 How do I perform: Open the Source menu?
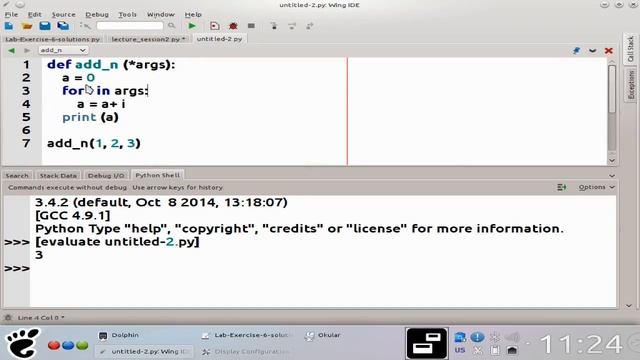coord(63,14)
